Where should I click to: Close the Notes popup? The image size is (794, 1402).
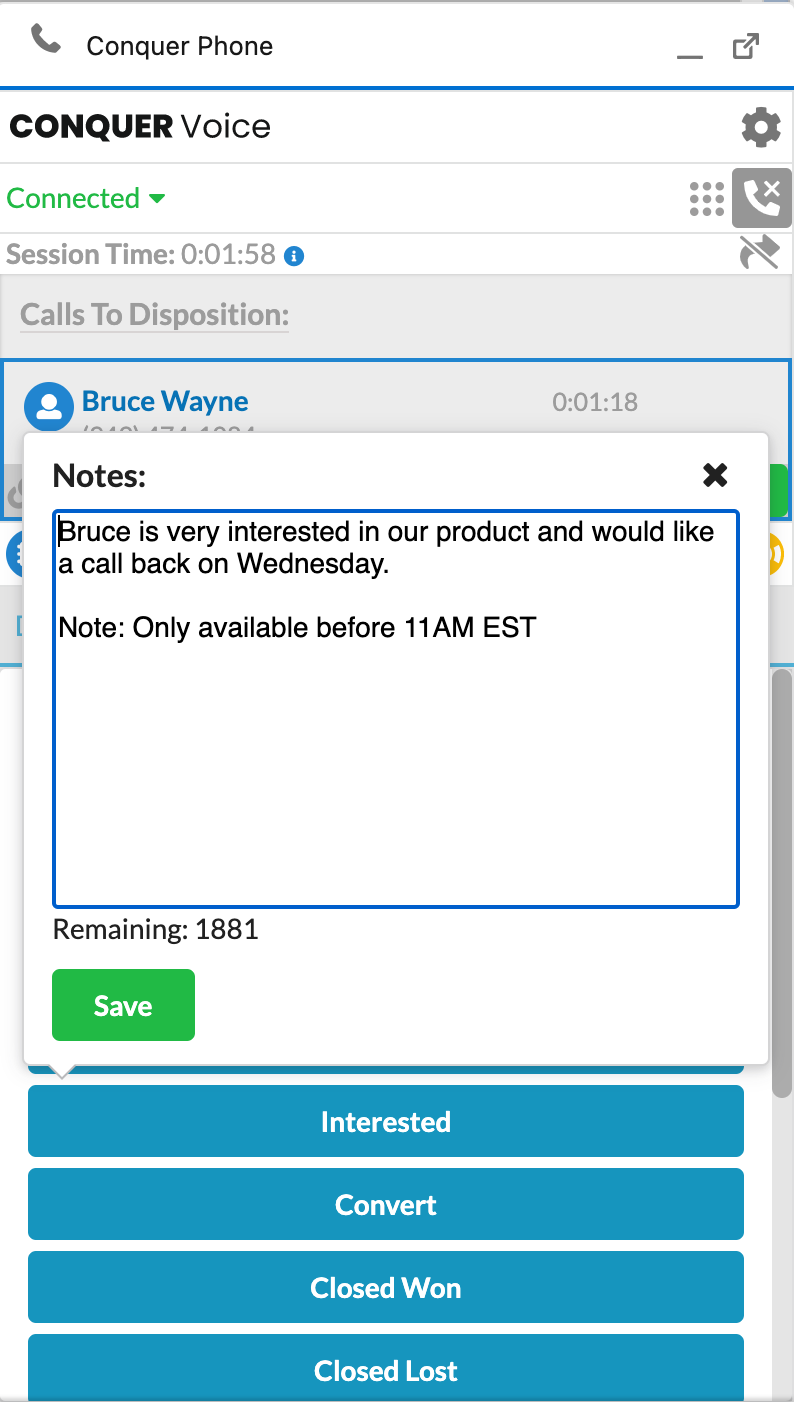[x=715, y=475]
